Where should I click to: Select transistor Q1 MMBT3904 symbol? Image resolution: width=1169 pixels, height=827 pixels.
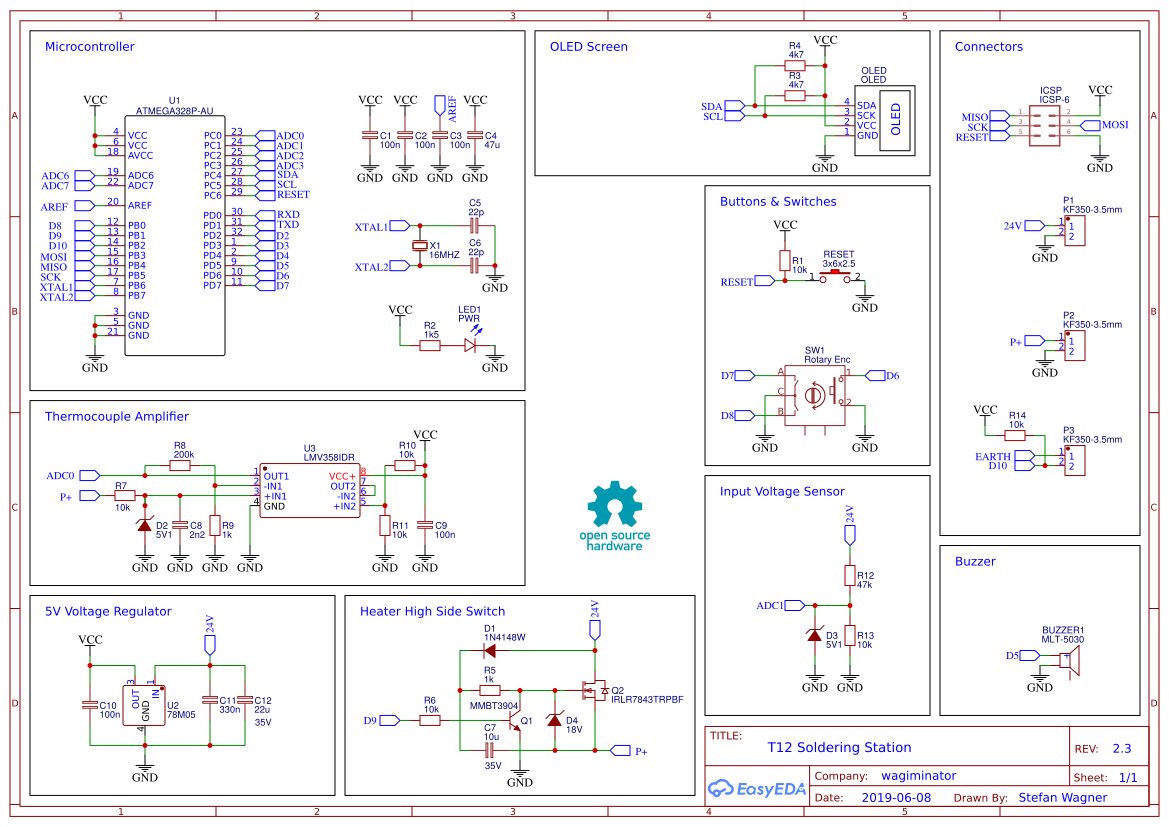point(513,722)
